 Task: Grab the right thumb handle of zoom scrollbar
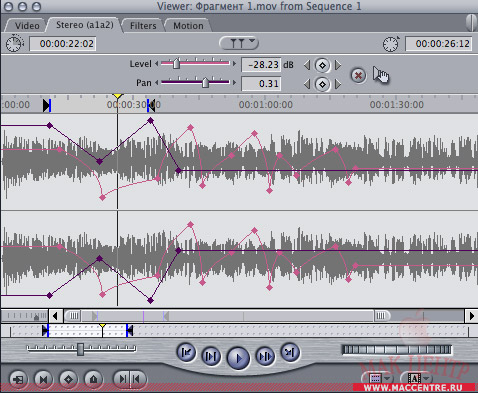[x=381, y=315]
